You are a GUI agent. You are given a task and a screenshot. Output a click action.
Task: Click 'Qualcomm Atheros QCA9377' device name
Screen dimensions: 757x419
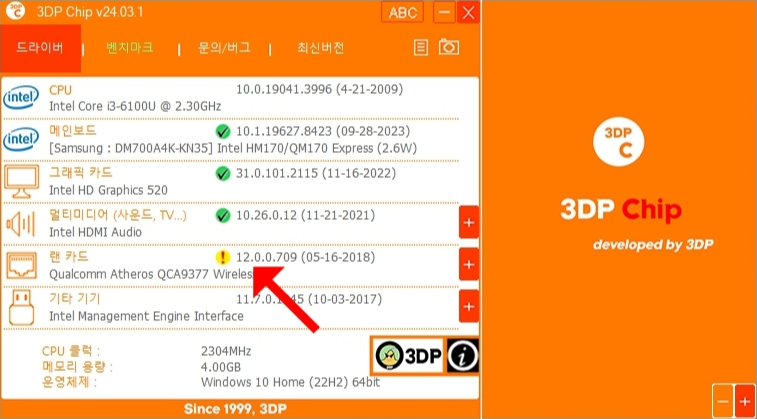[x=129, y=274]
